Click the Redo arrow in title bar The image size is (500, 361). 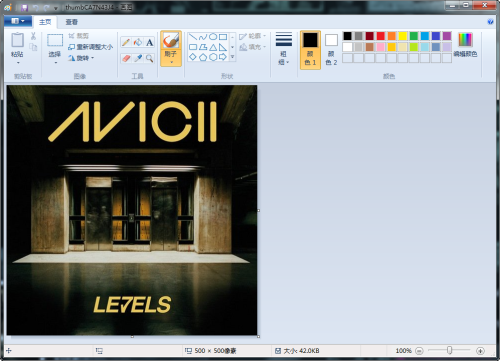pyautogui.click(x=46, y=7)
